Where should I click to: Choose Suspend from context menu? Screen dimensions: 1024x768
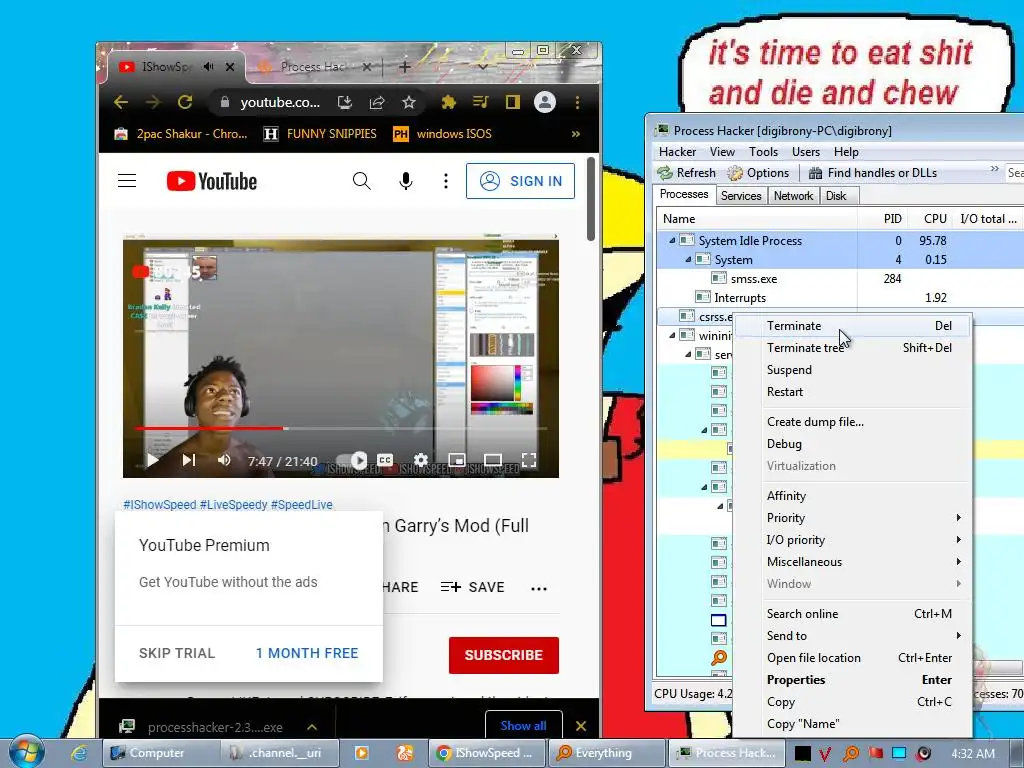tap(852, 370)
